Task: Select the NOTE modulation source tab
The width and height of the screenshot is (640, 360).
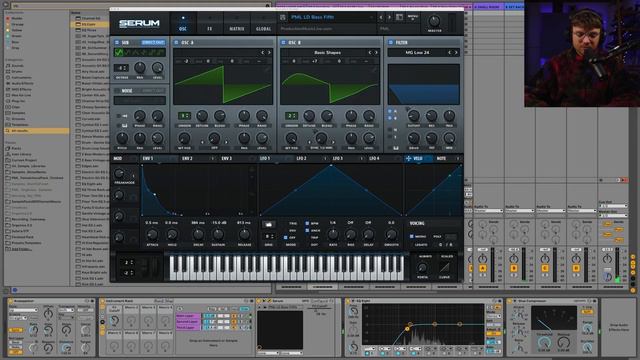Action: (x=441, y=158)
